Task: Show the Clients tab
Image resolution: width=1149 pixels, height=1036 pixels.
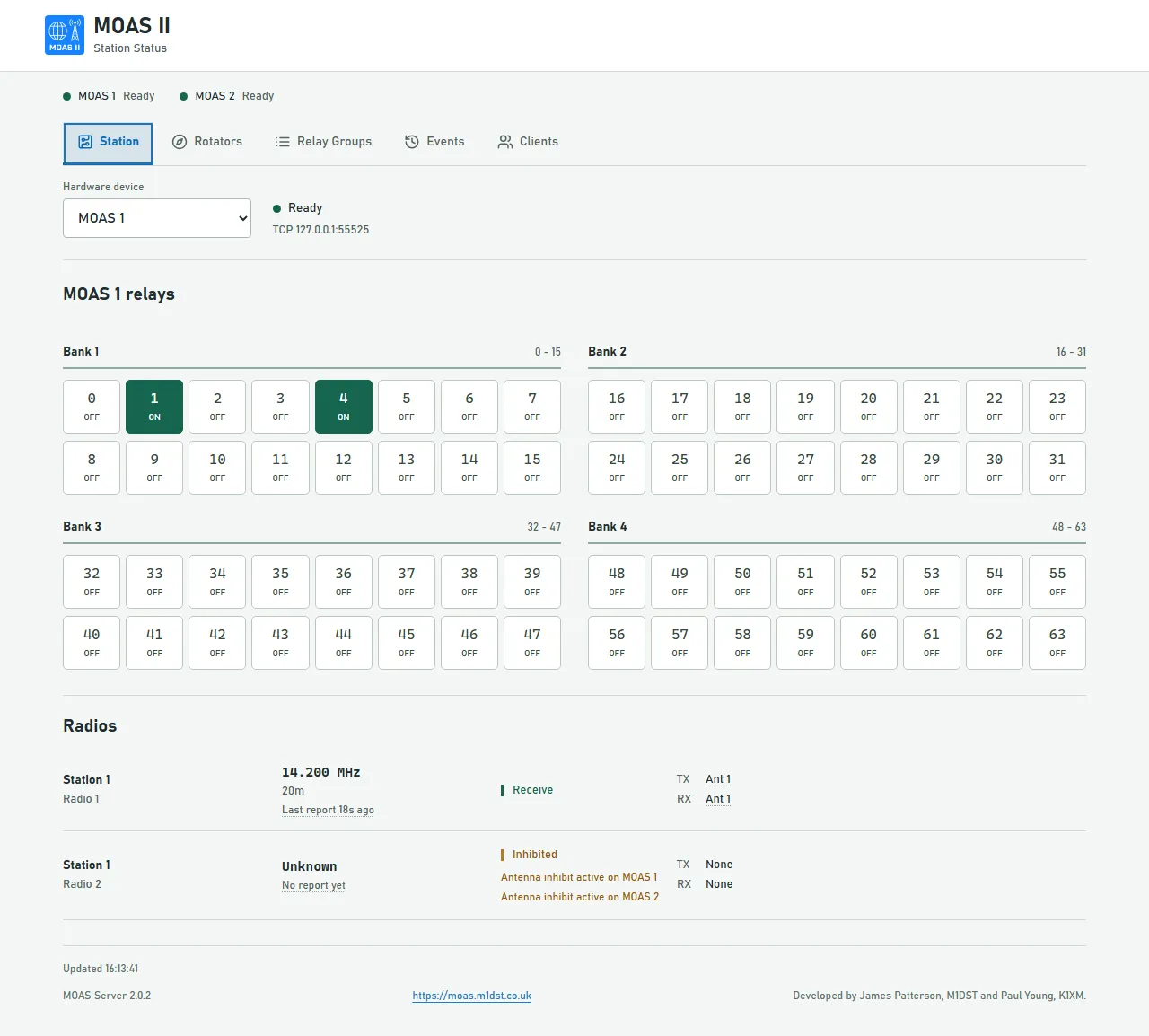Action: (528, 142)
